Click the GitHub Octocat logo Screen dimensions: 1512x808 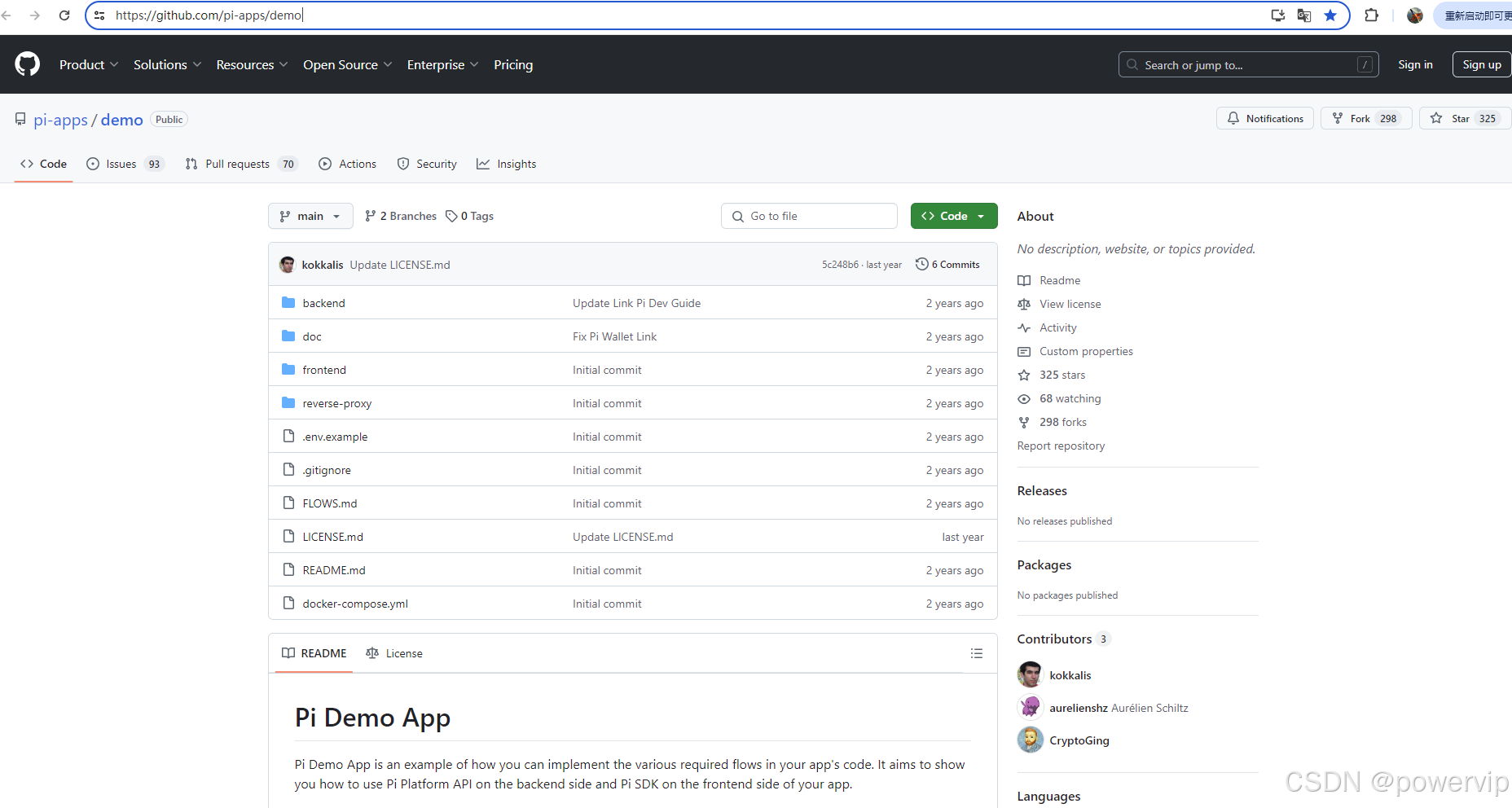[x=28, y=64]
